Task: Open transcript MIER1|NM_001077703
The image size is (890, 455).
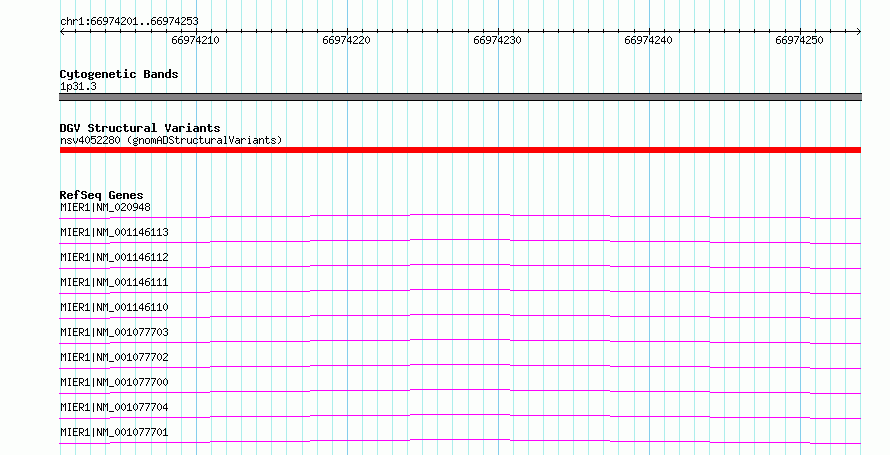Action: [x=114, y=332]
